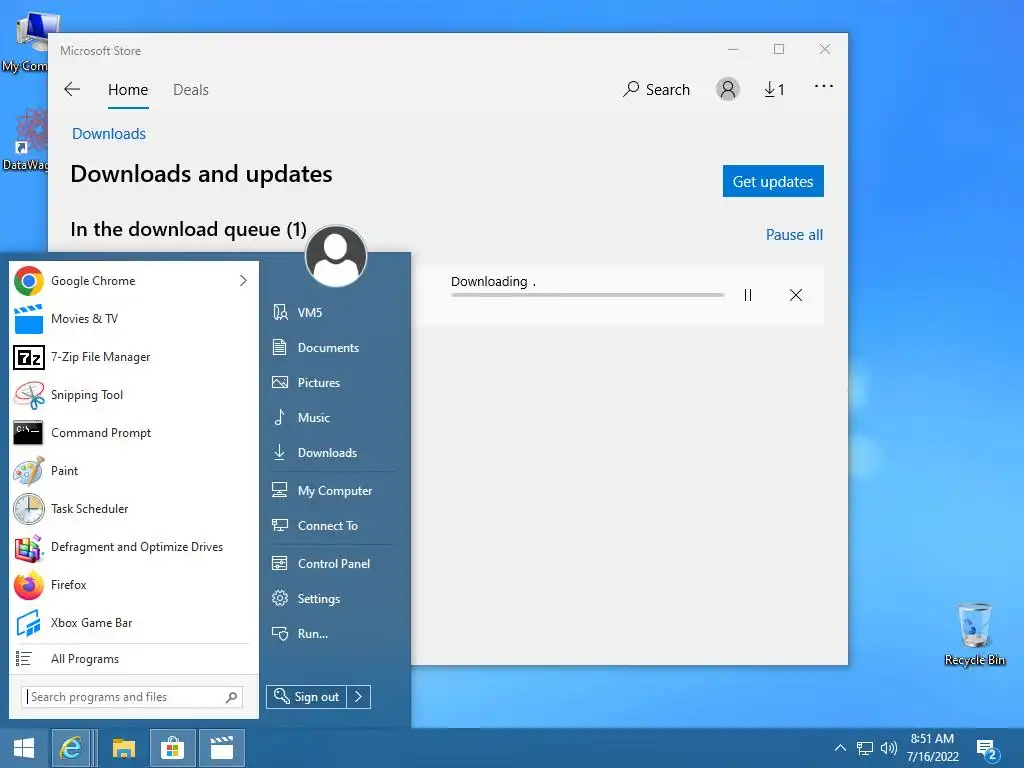The width and height of the screenshot is (1024, 768).
Task: Launch Paint
Action: coord(134,470)
